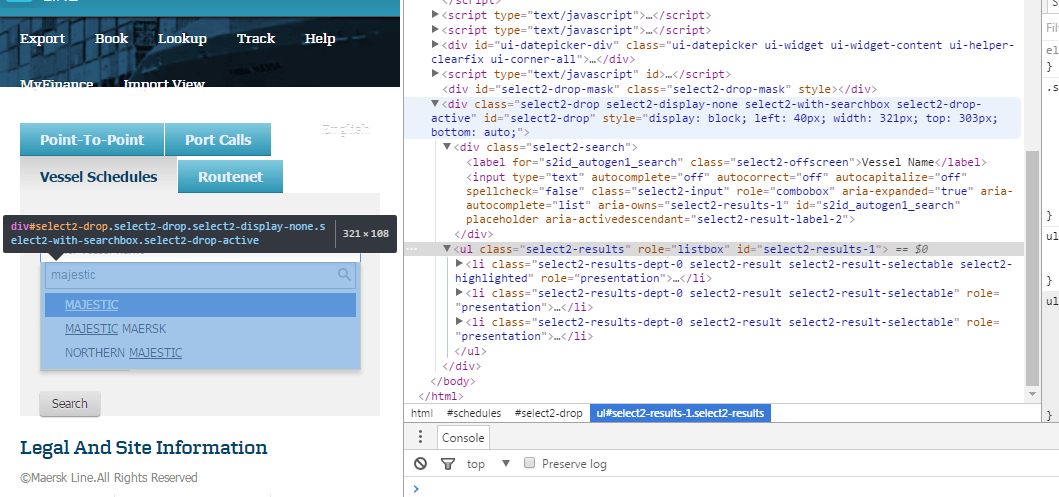The image size is (1059, 497).
Task: Open the 'top' execution context dropdown
Action: [505, 464]
